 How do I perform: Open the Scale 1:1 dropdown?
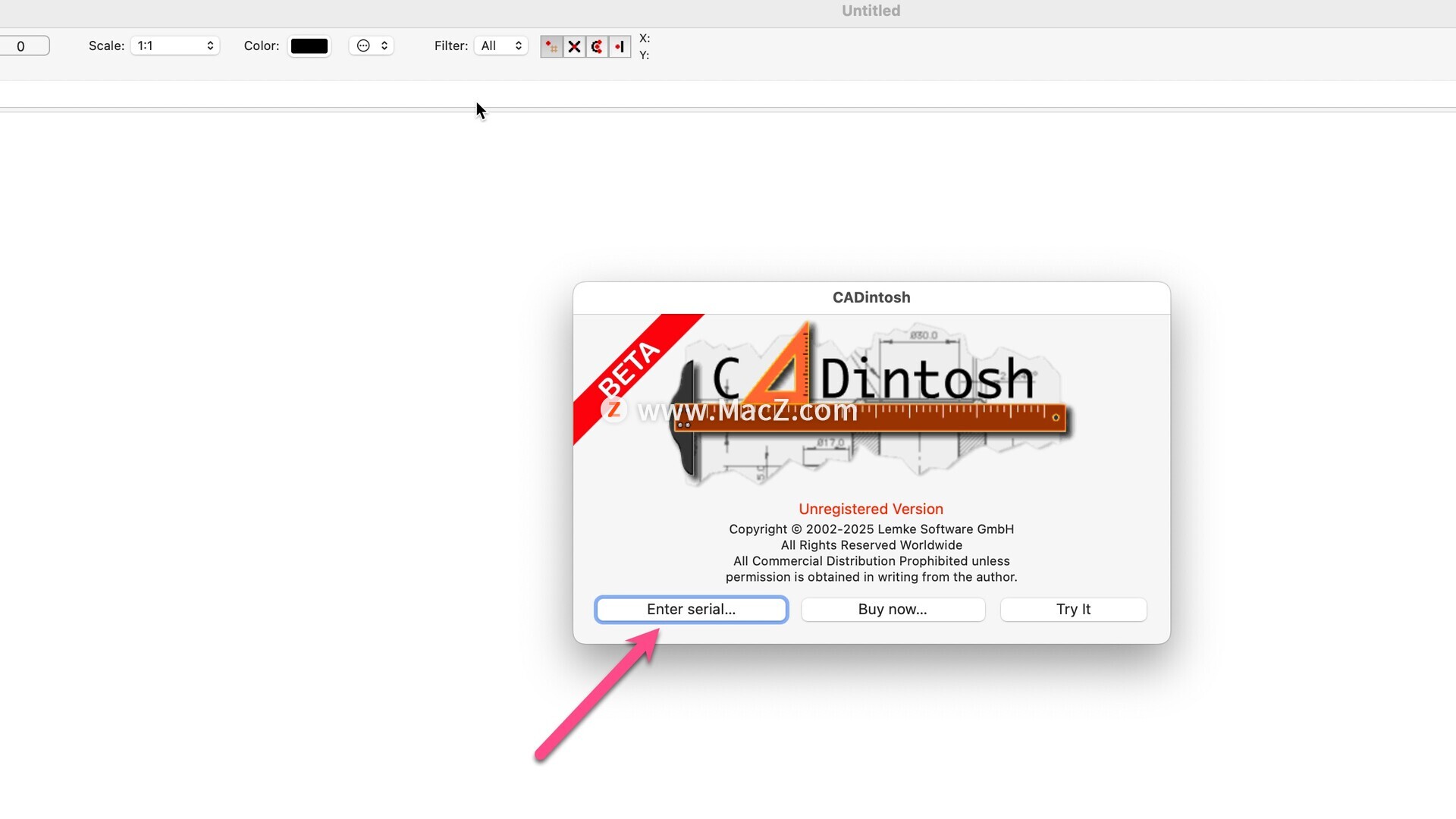pos(175,46)
